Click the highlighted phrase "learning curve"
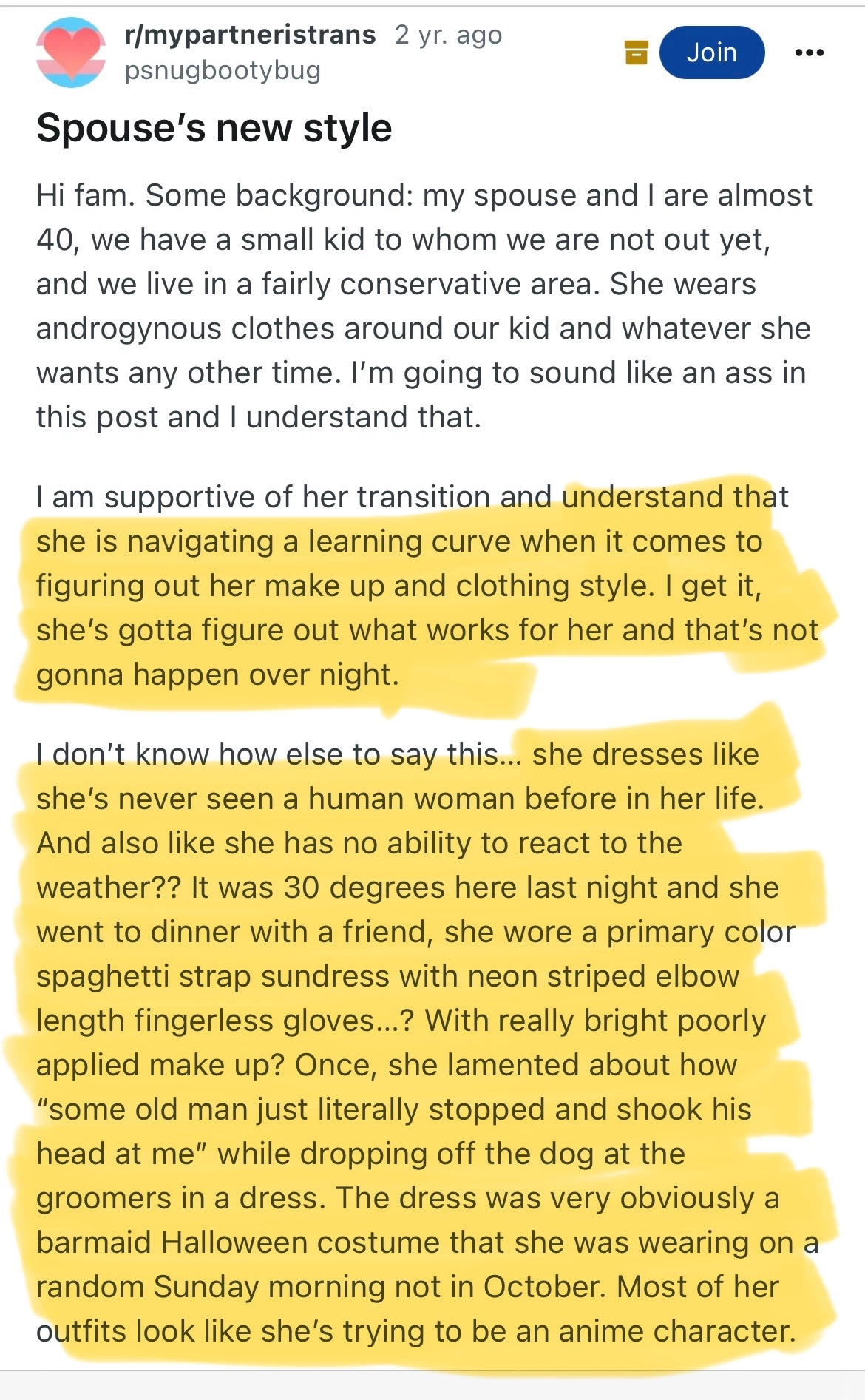 (409, 541)
